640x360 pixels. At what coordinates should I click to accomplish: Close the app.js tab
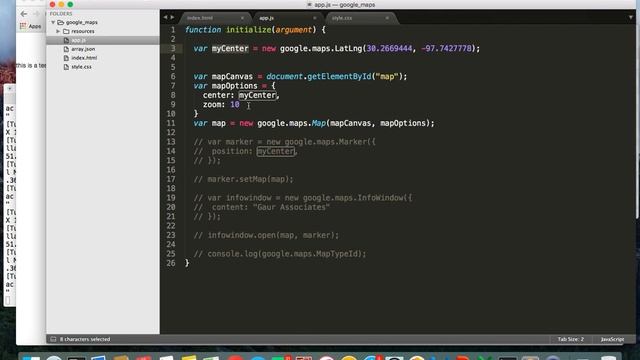(x=314, y=18)
